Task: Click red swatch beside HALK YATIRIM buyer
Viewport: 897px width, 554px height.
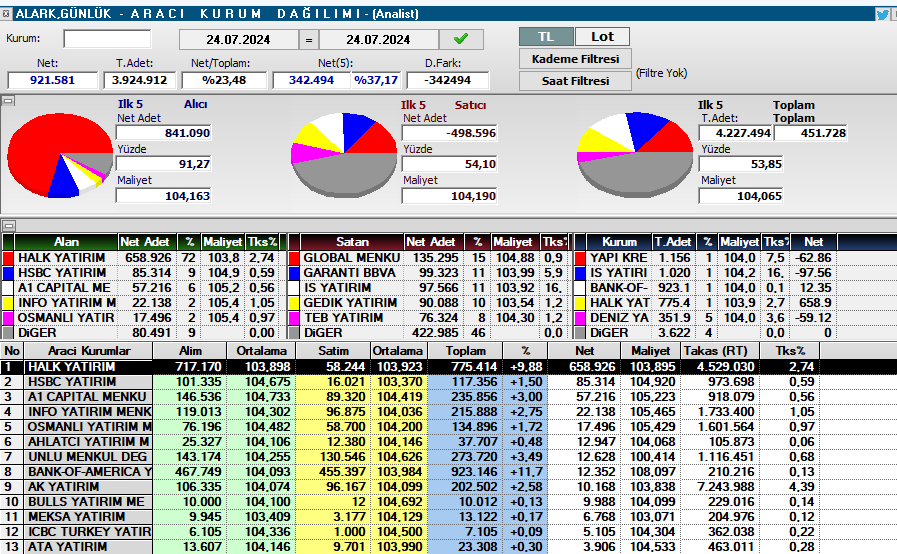Action: [x=7, y=258]
